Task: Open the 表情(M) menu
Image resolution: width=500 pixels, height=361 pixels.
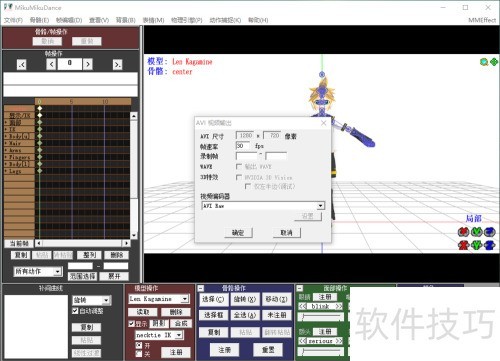Action: coord(153,20)
